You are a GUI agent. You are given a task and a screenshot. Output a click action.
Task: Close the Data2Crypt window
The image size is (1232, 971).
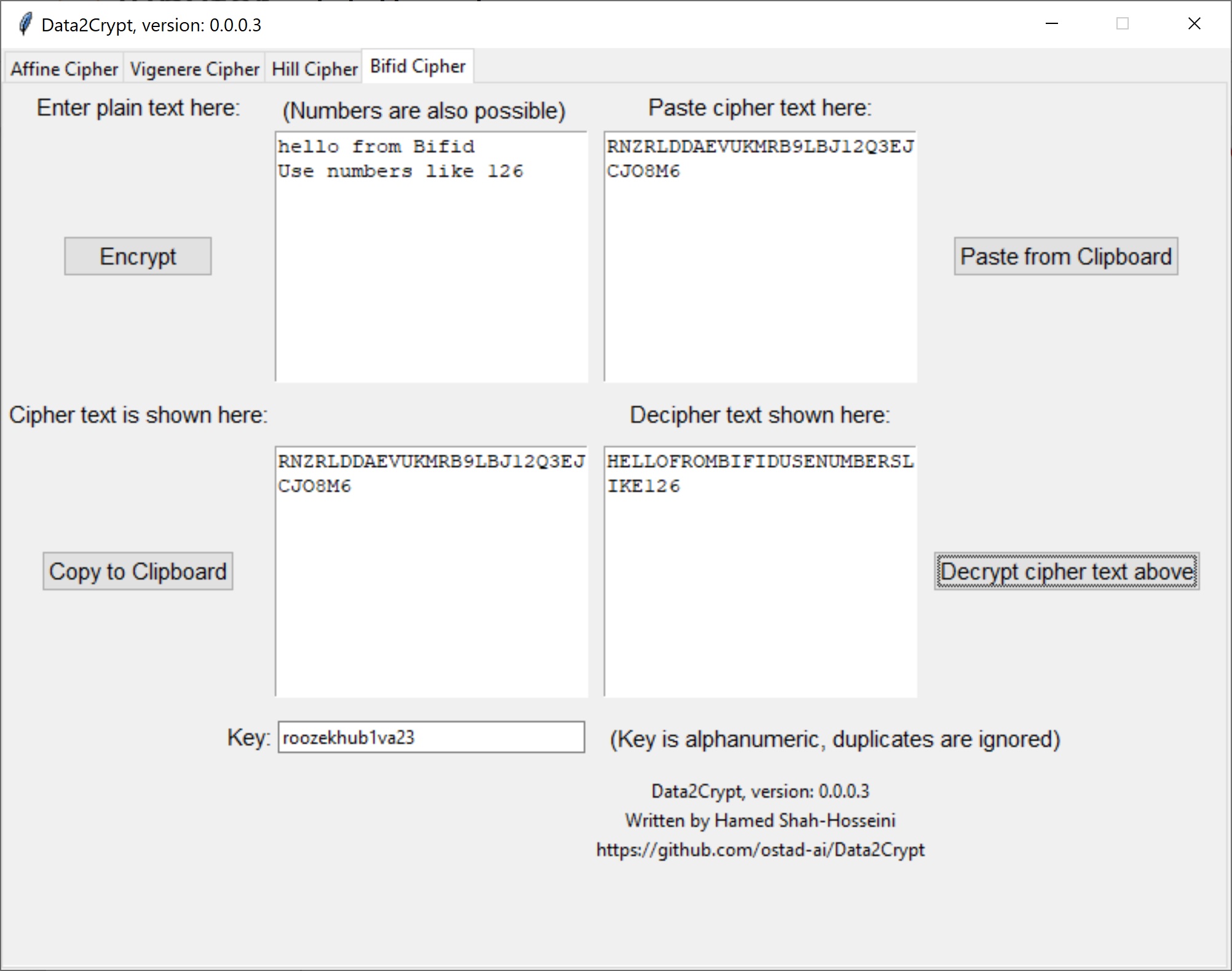(x=1194, y=24)
